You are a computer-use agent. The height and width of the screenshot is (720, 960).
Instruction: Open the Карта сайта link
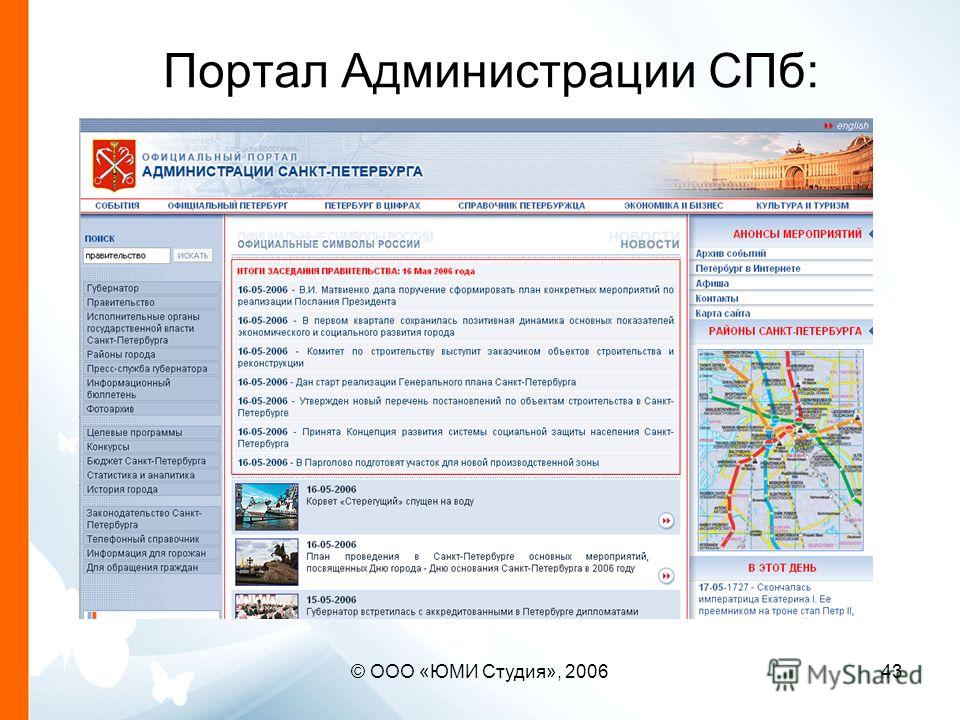722,313
